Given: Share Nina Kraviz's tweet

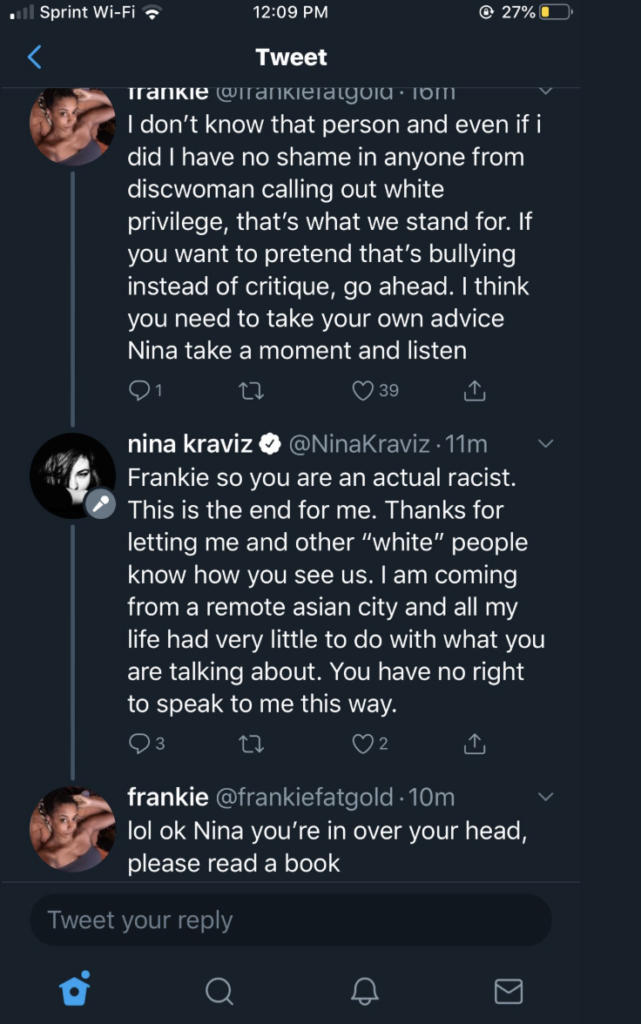Looking at the screenshot, I should point(476,743).
